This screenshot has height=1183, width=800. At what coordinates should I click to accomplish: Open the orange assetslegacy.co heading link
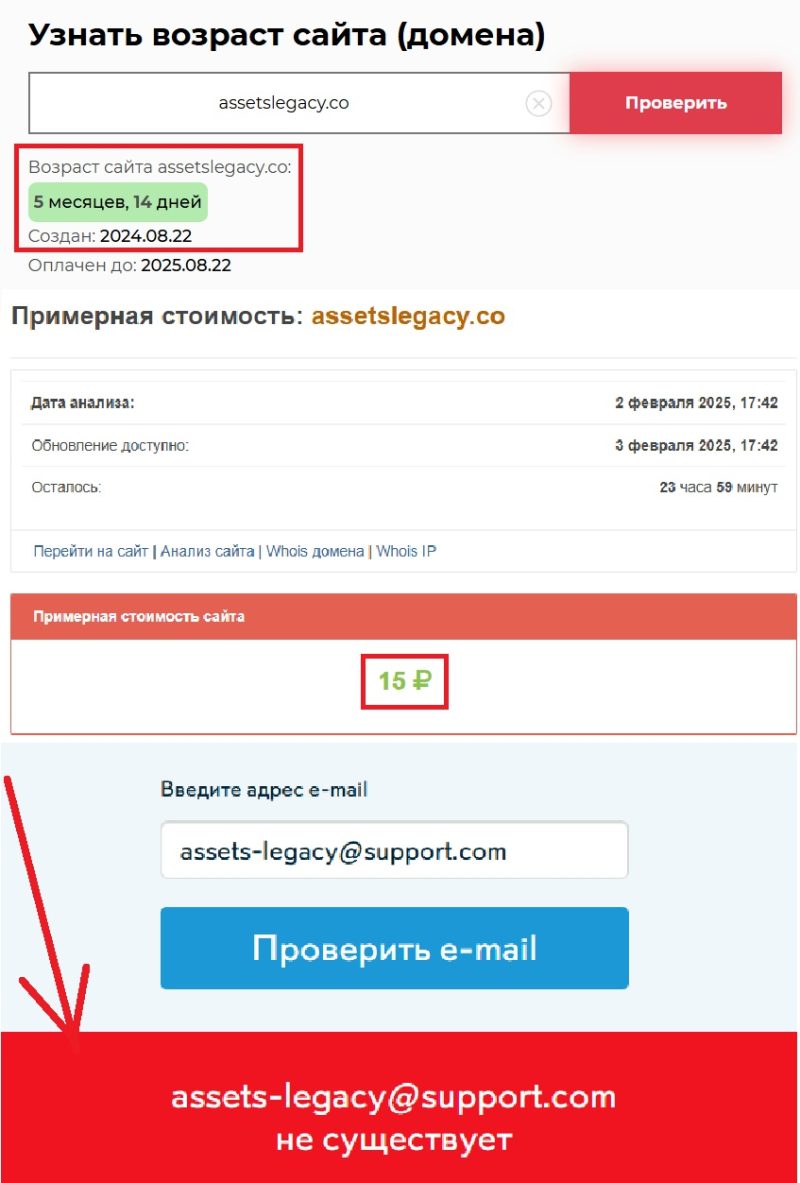pos(408,316)
